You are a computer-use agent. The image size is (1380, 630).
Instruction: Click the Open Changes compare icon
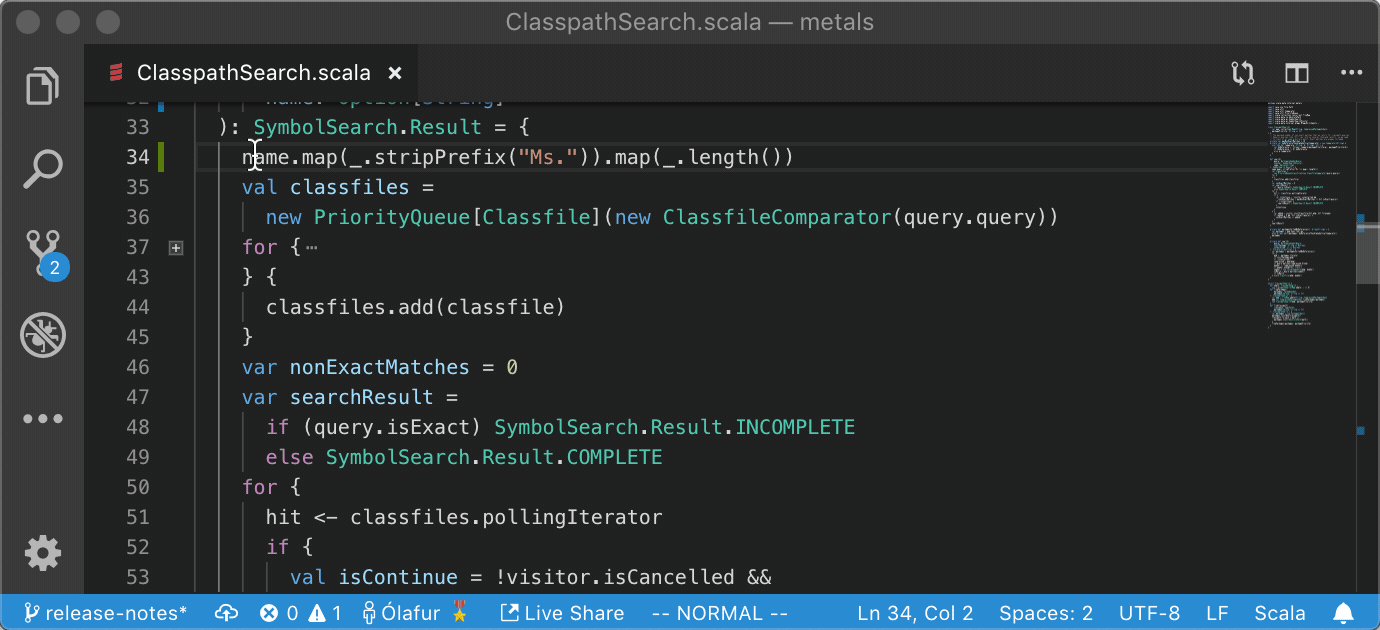tap(1243, 73)
